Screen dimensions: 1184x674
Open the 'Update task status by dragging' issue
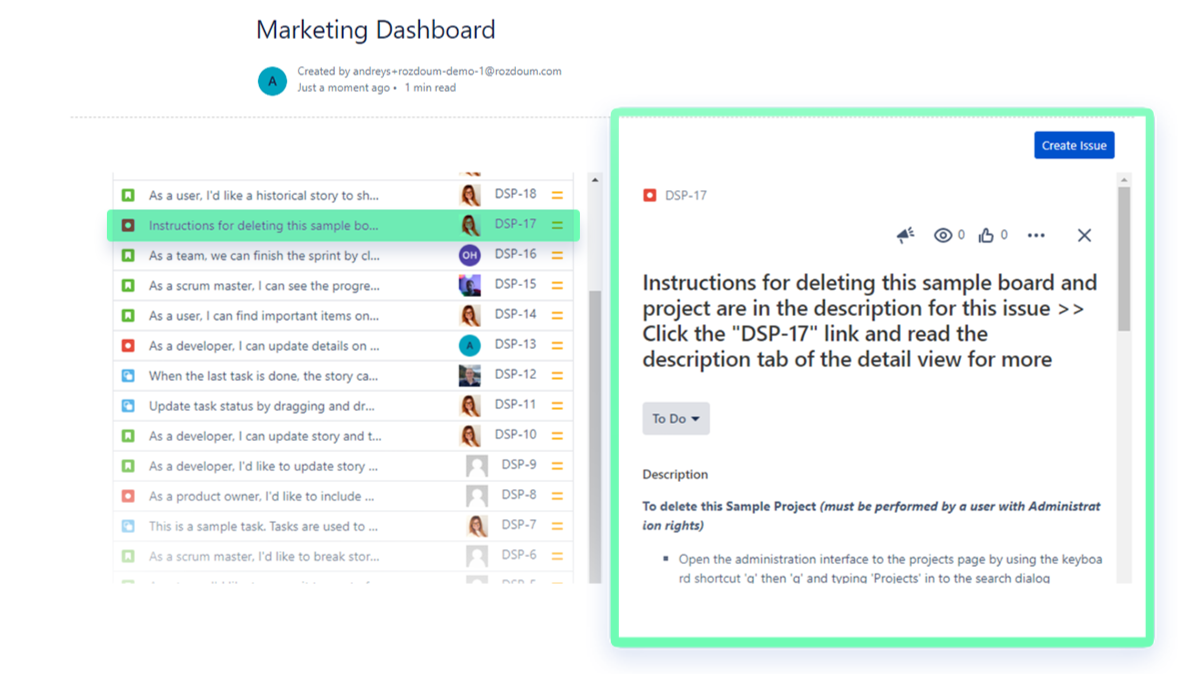(x=264, y=406)
